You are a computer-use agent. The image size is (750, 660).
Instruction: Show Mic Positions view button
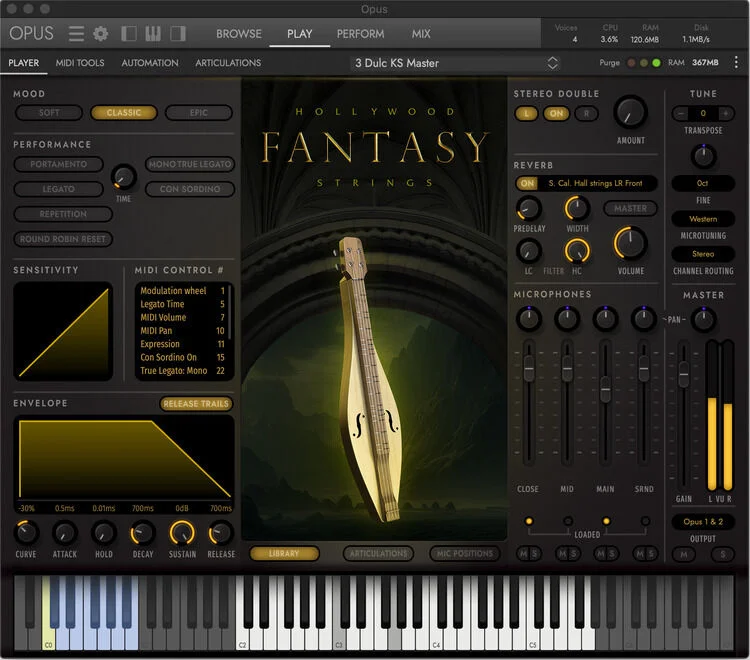coord(464,554)
